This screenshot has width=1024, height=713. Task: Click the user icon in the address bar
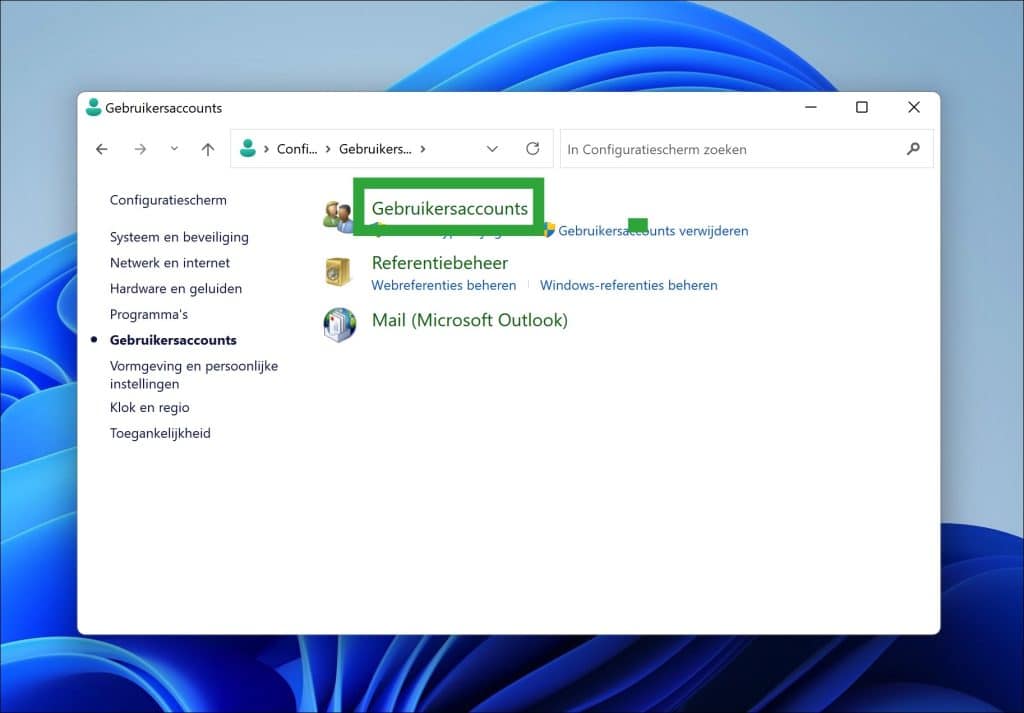tap(247, 148)
